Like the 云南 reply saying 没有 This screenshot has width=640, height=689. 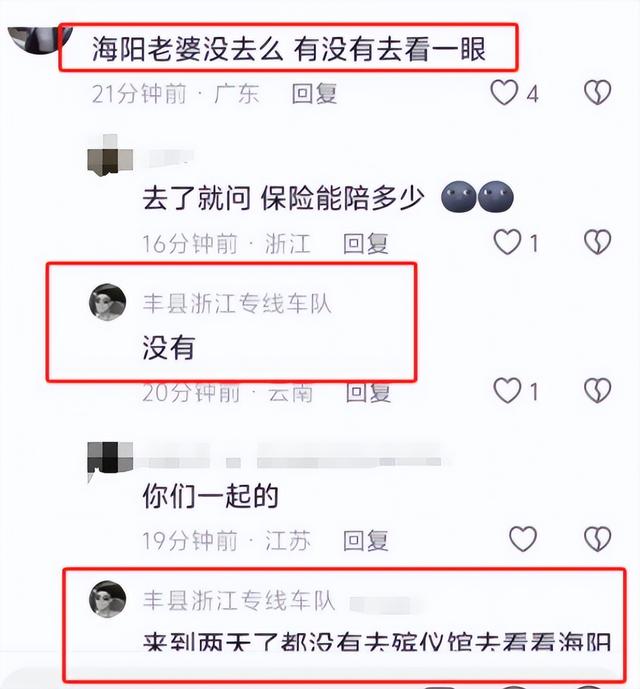click(507, 391)
